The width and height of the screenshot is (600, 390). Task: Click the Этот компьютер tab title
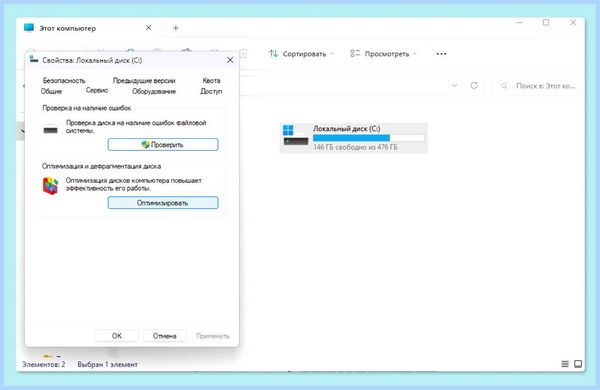[x=68, y=28]
